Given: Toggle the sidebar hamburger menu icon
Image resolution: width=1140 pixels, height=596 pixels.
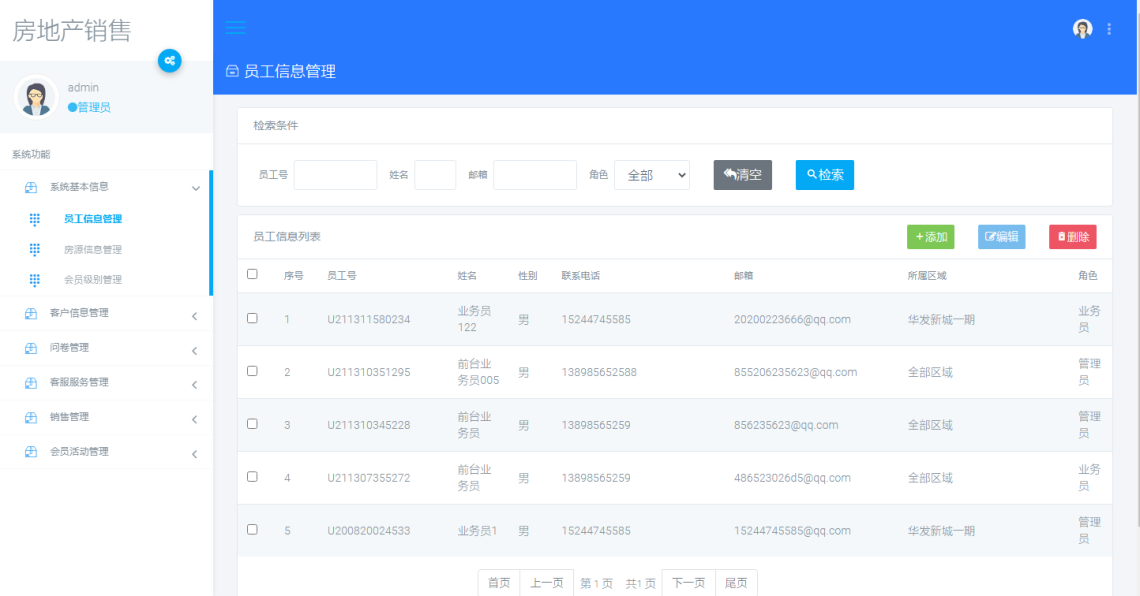Looking at the screenshot, I should click(235, 28).
